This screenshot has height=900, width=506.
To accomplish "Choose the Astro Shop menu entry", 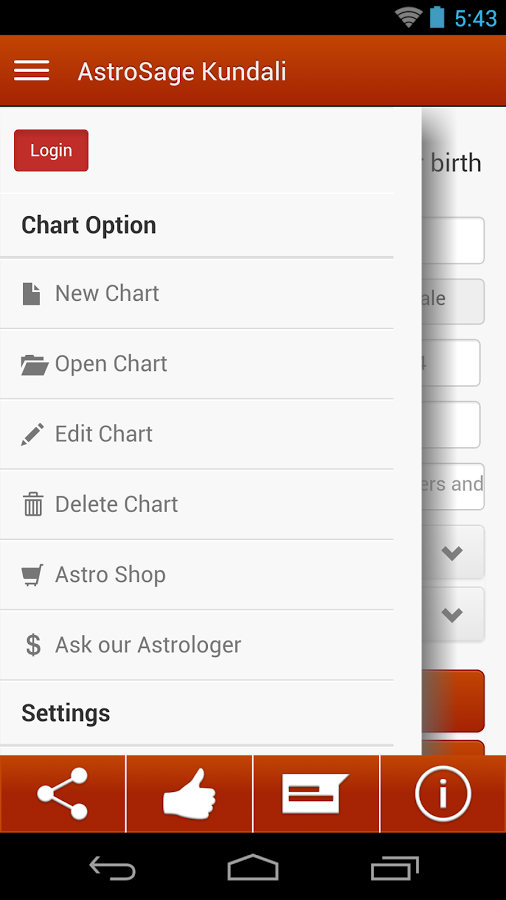I will 197,575.
